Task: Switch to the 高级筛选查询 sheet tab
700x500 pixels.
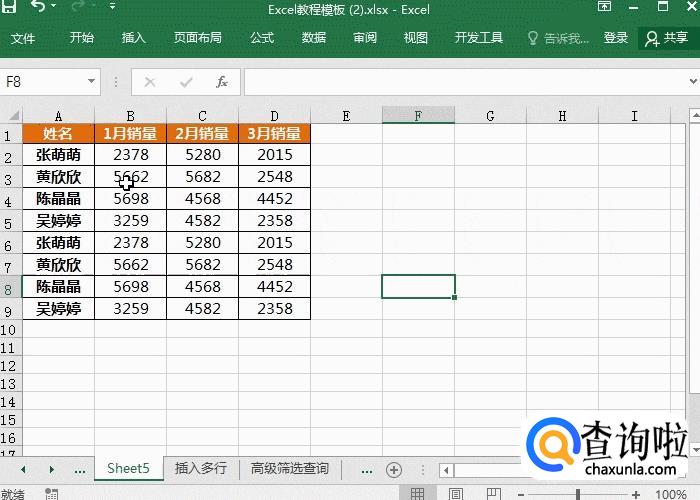Action: tap(290, 468)
